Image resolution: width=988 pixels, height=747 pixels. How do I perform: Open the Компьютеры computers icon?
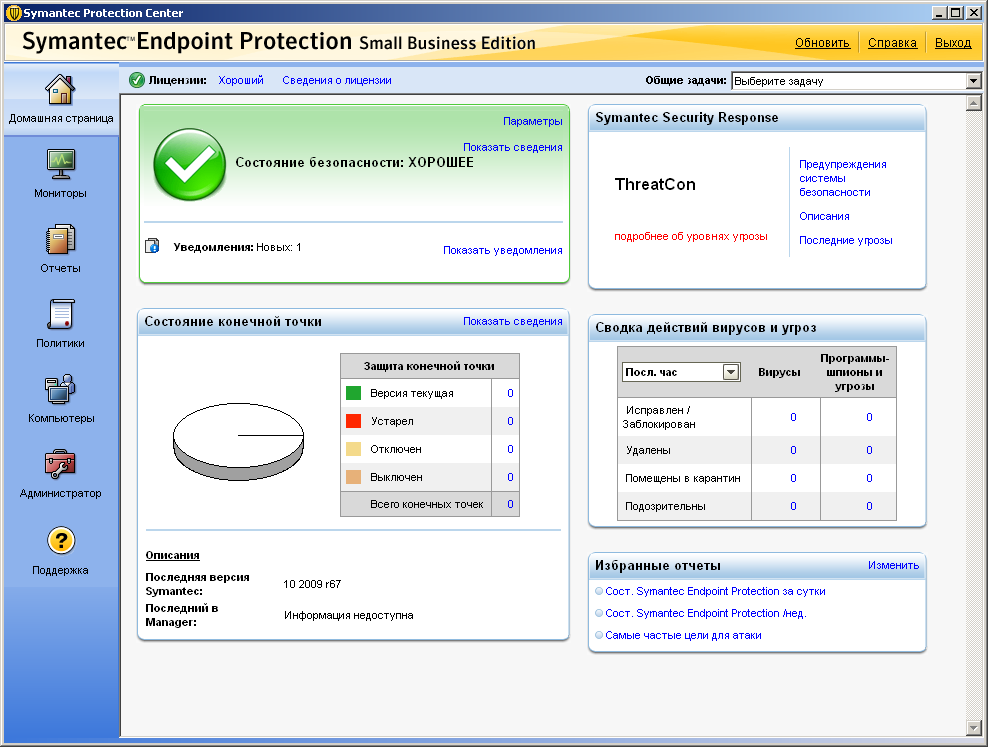coord(60,389)
